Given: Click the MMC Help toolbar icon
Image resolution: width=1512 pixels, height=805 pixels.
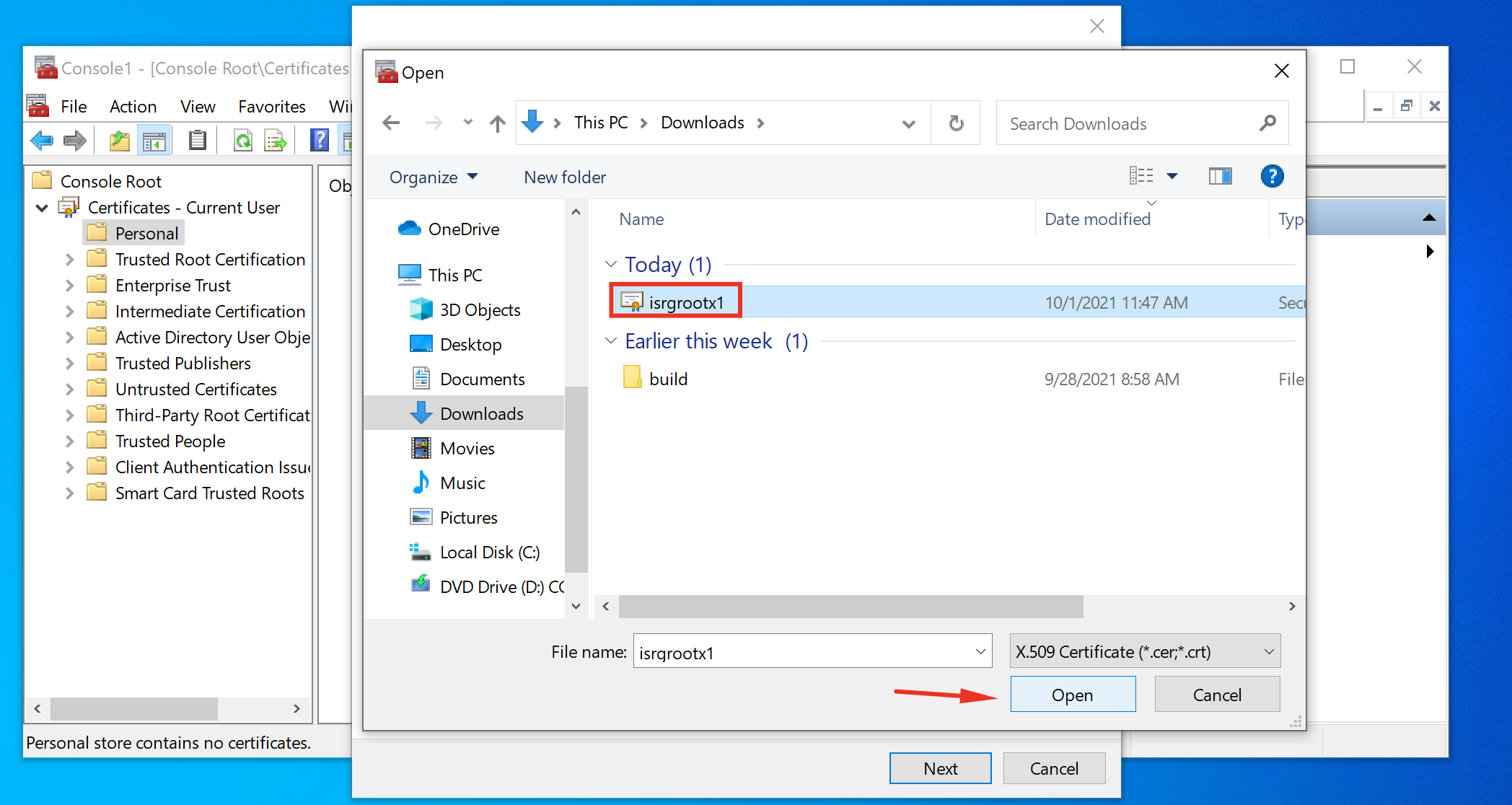Looking at the screenshot, I should coord(319,140).
